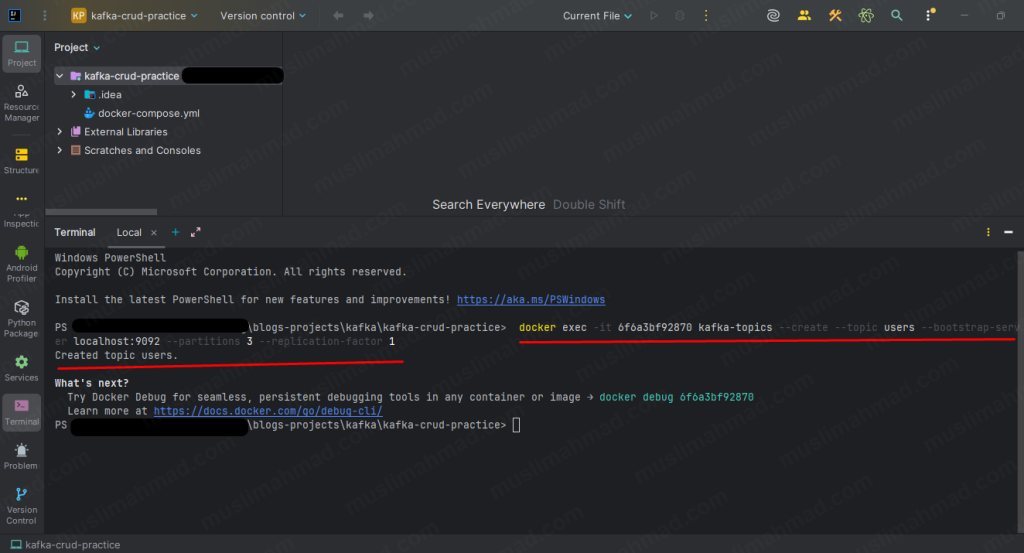
Task: Open Code With Me people icon
Action: coord(804,16)
